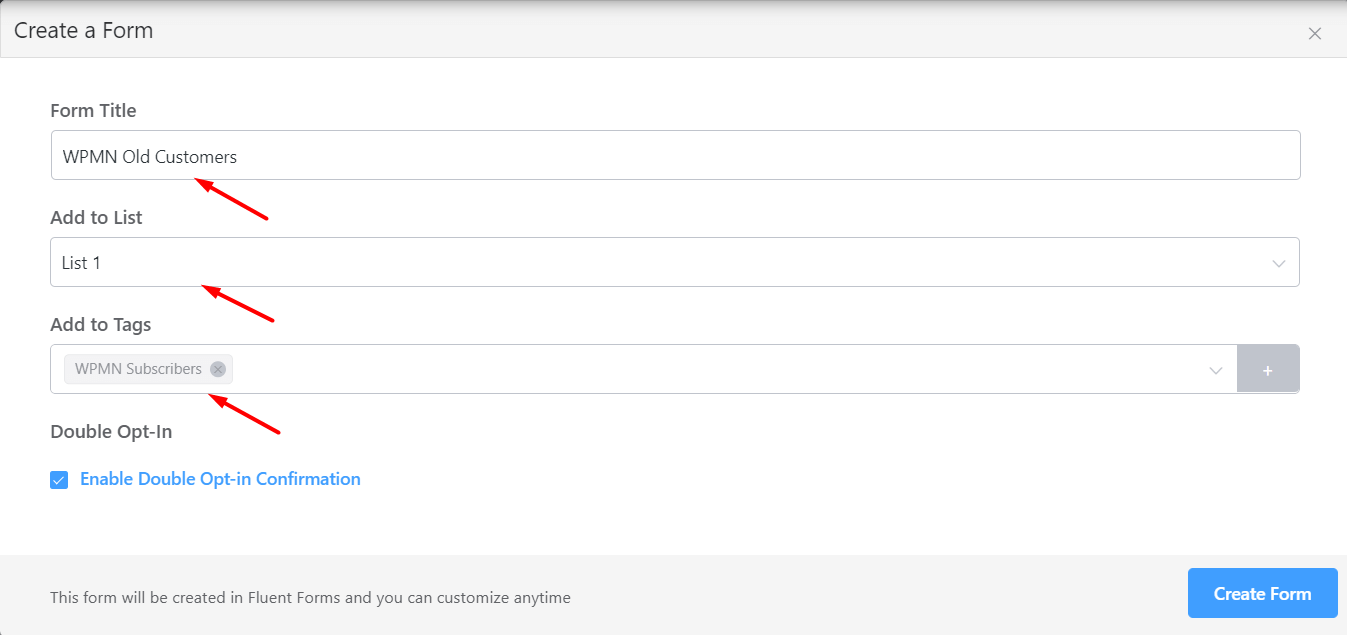The image size is (1347, 635).
Task: Open Add to Tags dropdown chevron
Action: click(x=1216, y=370)
